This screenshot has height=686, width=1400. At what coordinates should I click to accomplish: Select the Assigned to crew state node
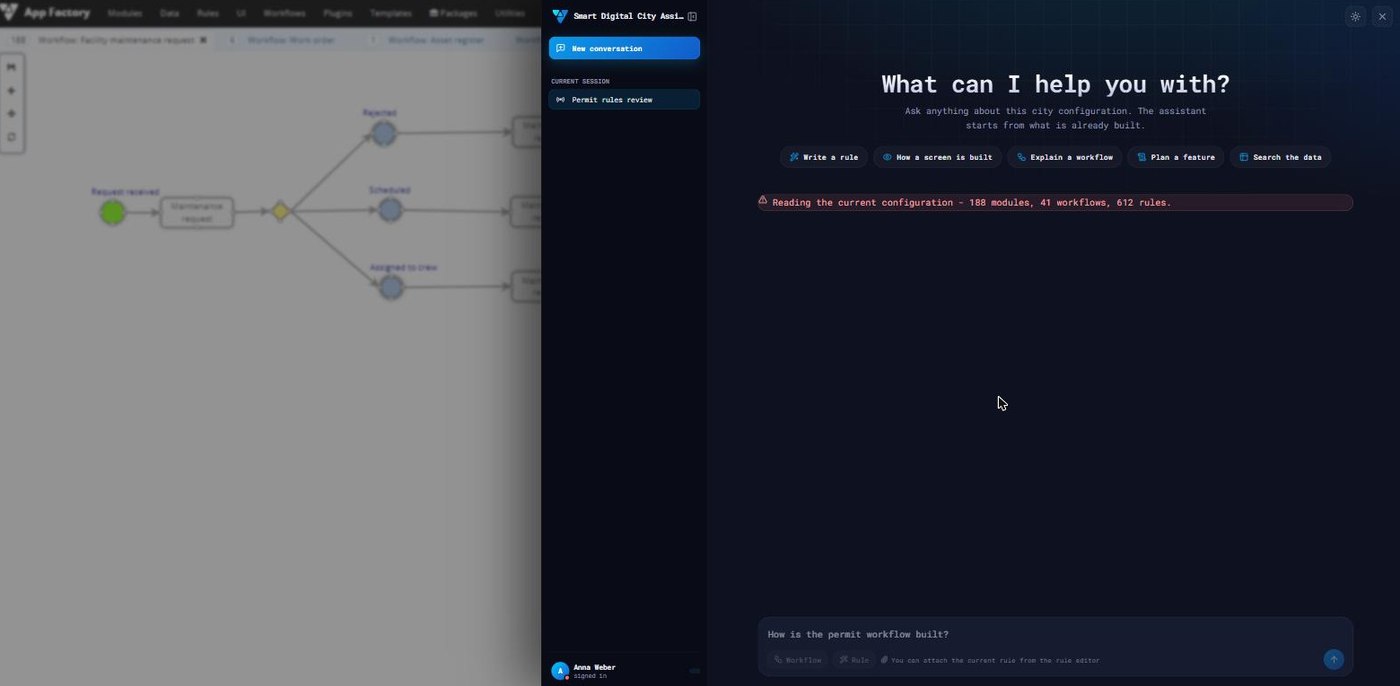pos(391,288)
